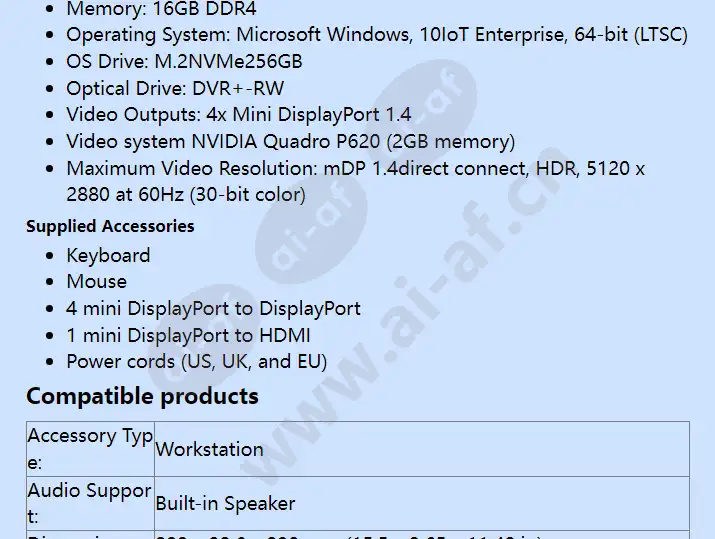Click the Accessory Type table cell
This screenshot has width=715, height=539.
click(x=90, y=449)
